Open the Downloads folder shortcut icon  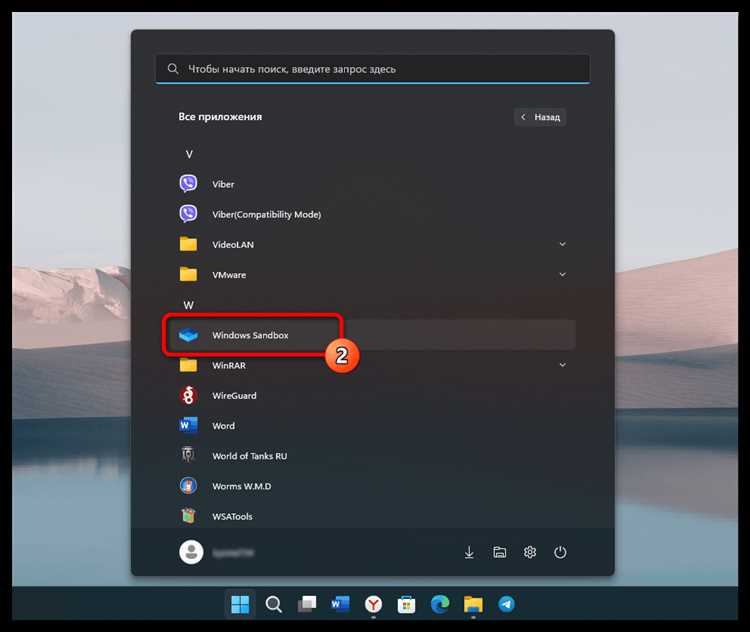tap(469, 552)
